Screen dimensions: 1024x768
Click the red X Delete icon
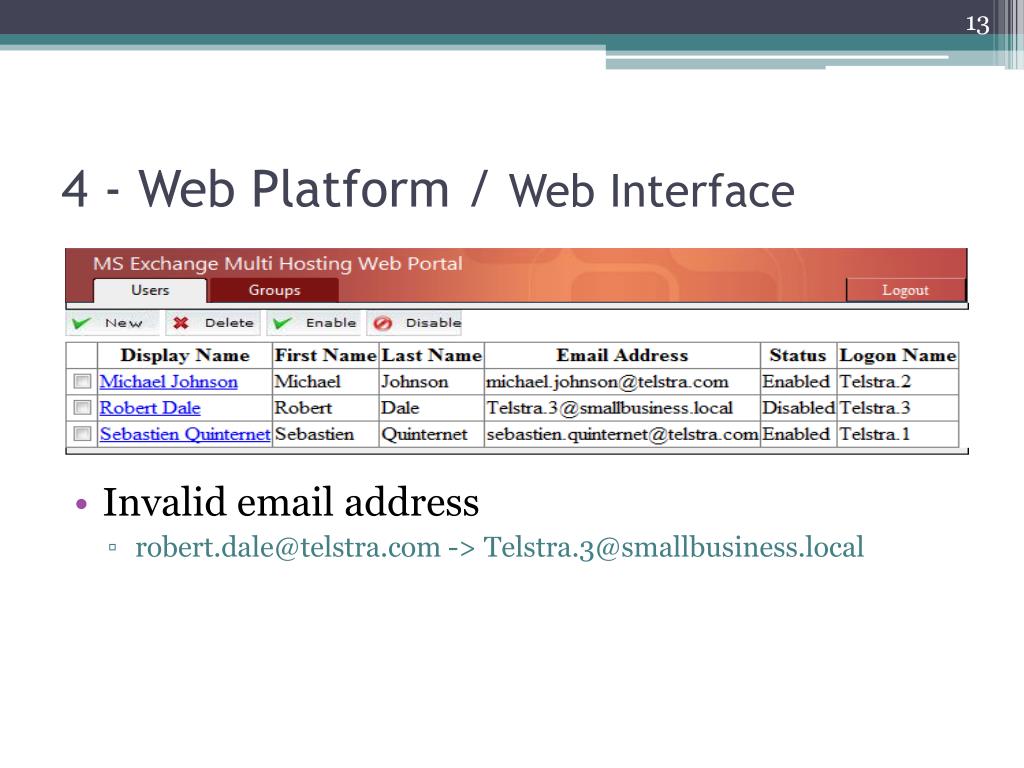(x=181, y=323)
